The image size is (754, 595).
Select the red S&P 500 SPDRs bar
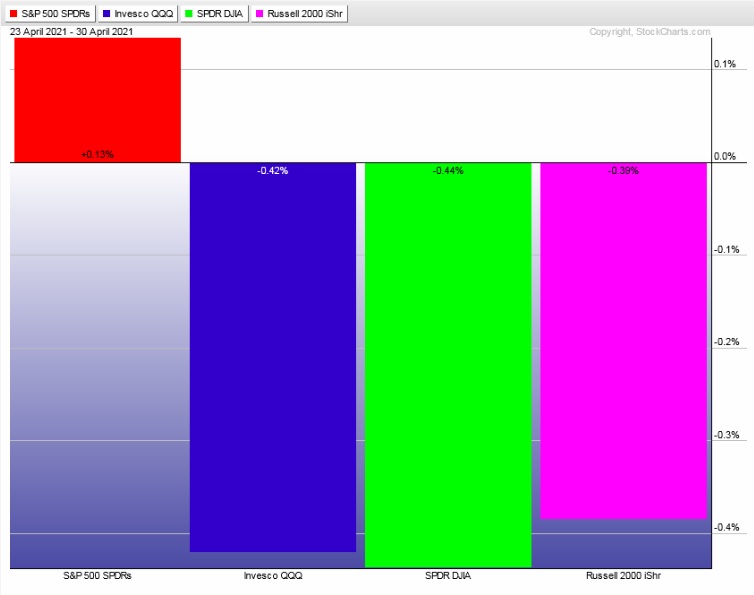tap(98, 100)
